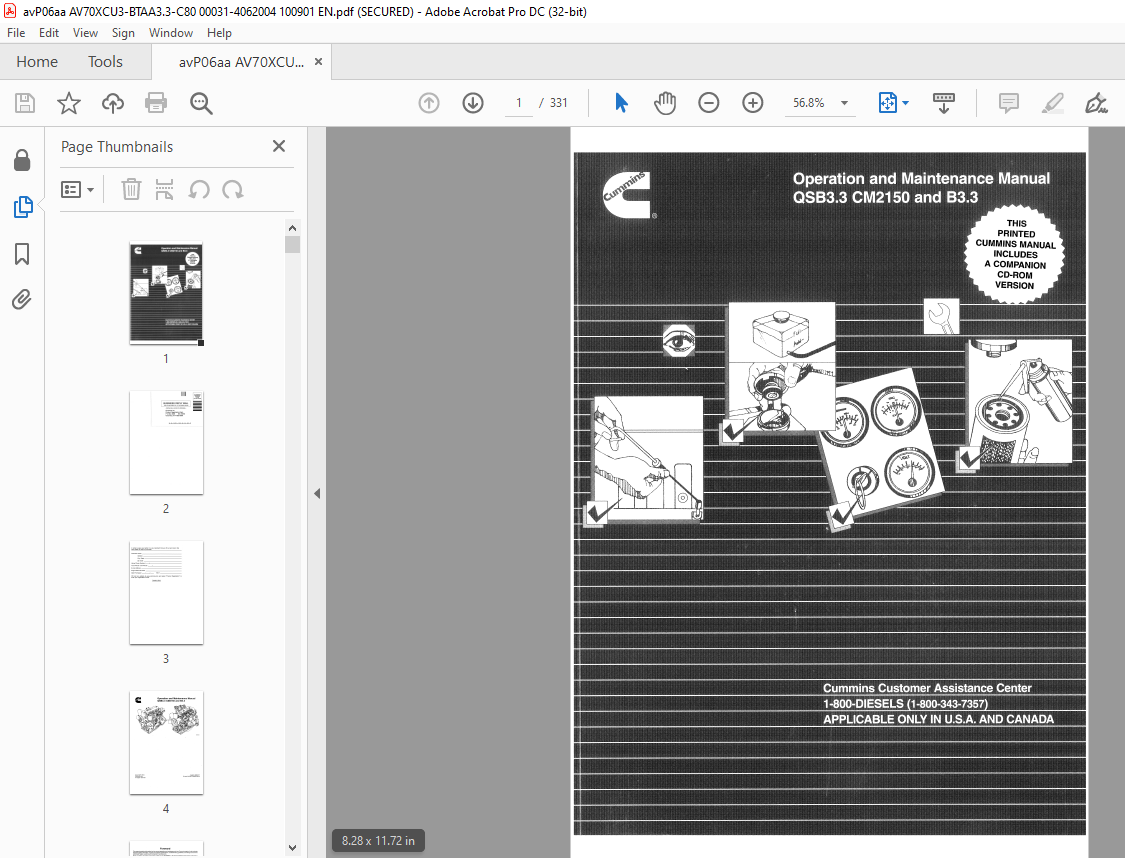
Task: Click the zoom percentage field 56.8%
Action: (809, 103)
